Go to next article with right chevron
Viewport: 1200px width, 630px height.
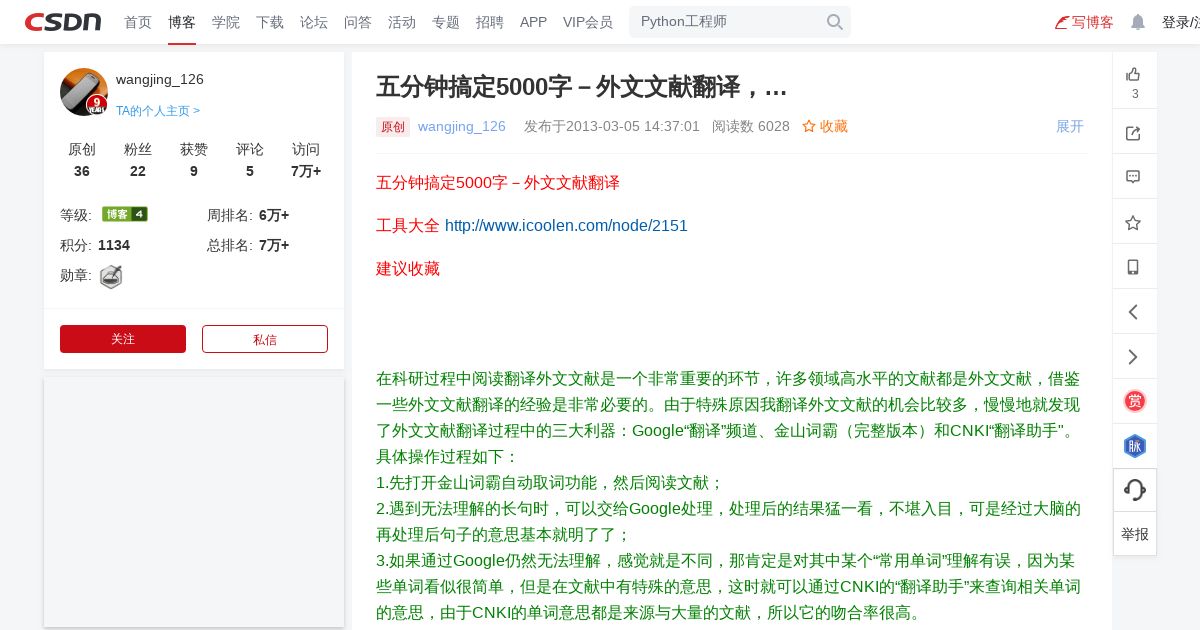click(1133, 357)
